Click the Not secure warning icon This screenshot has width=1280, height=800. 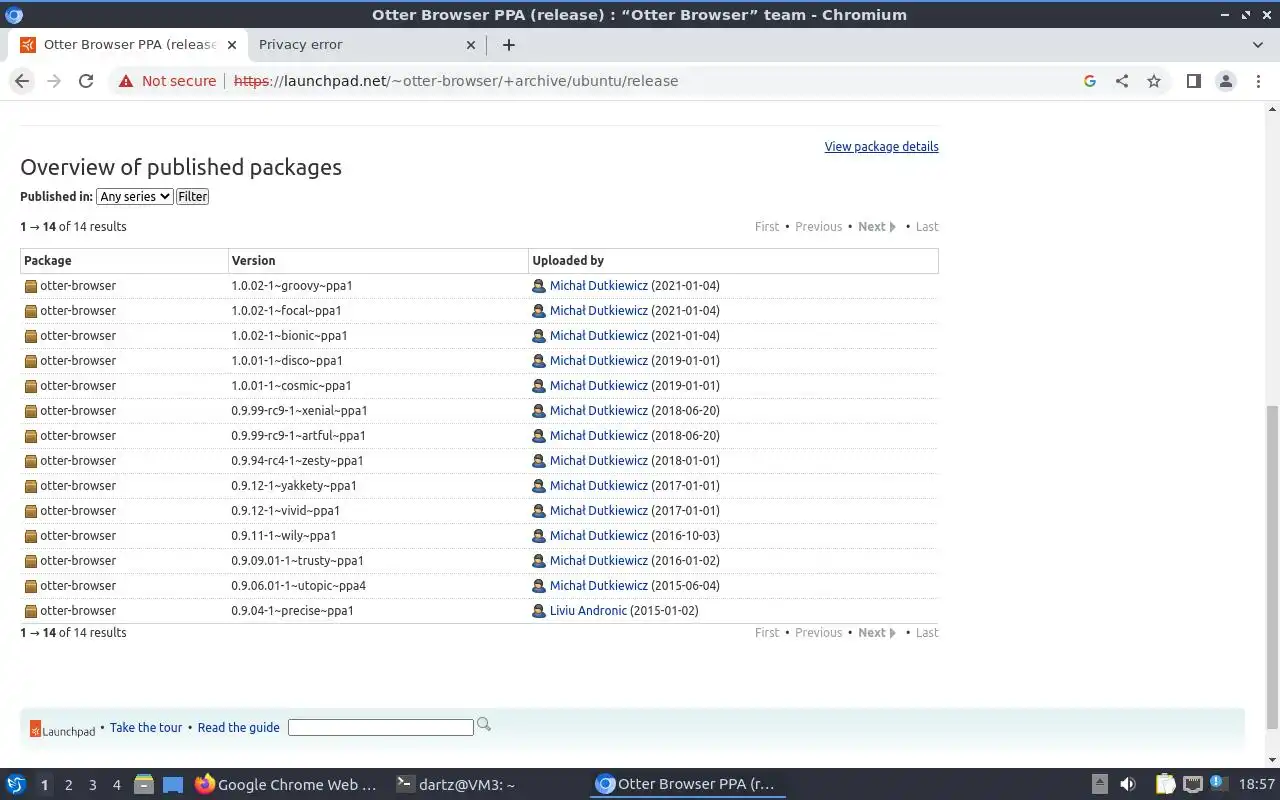126,81
